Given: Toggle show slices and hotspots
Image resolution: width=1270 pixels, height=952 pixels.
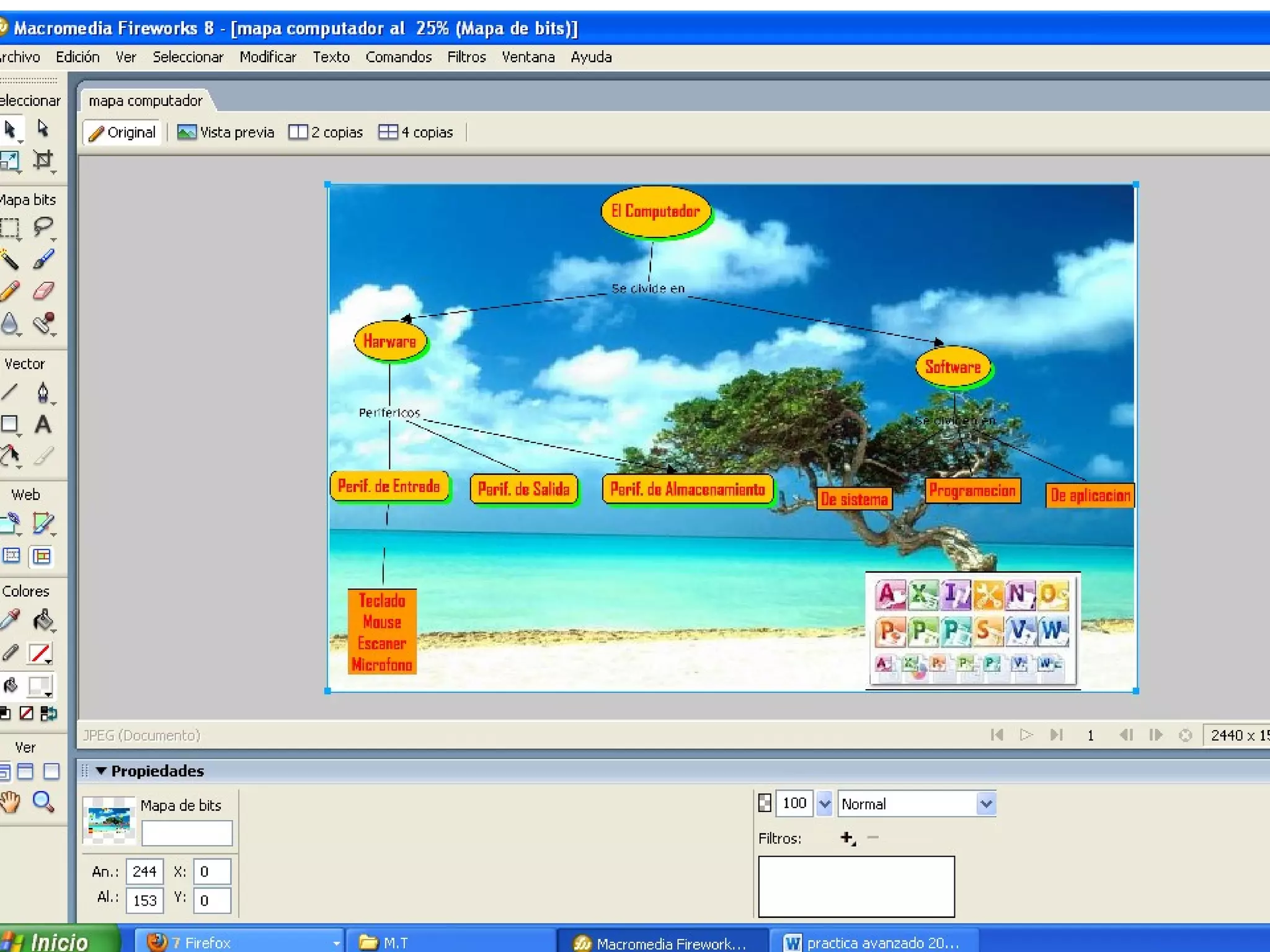Looking at the screenshot, I should tap(42, 556).
